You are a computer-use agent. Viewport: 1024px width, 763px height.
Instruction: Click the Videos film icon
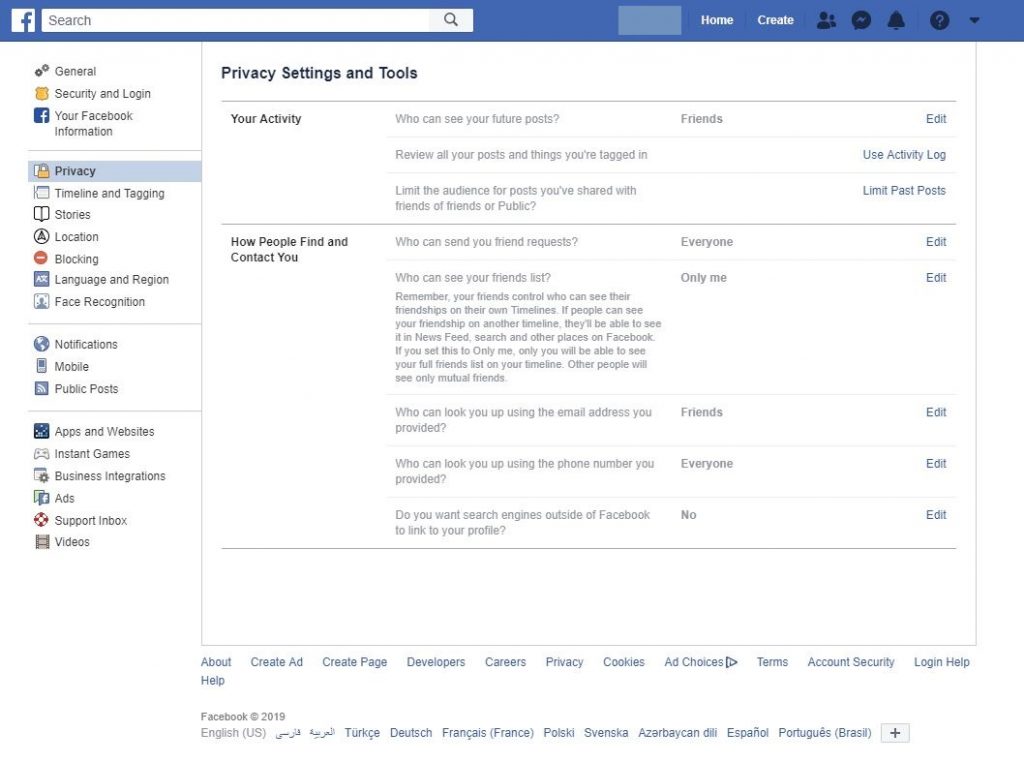[x=42, y=542]
